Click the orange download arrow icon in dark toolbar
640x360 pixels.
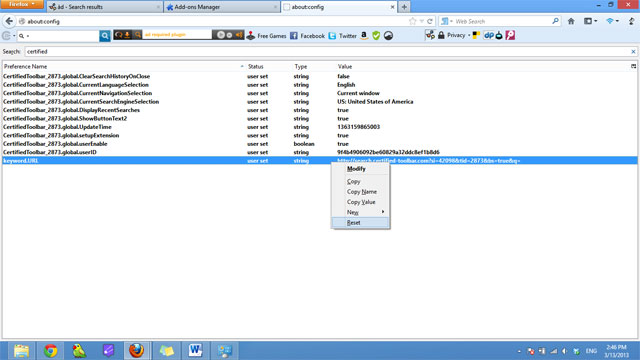click(127, 35)
